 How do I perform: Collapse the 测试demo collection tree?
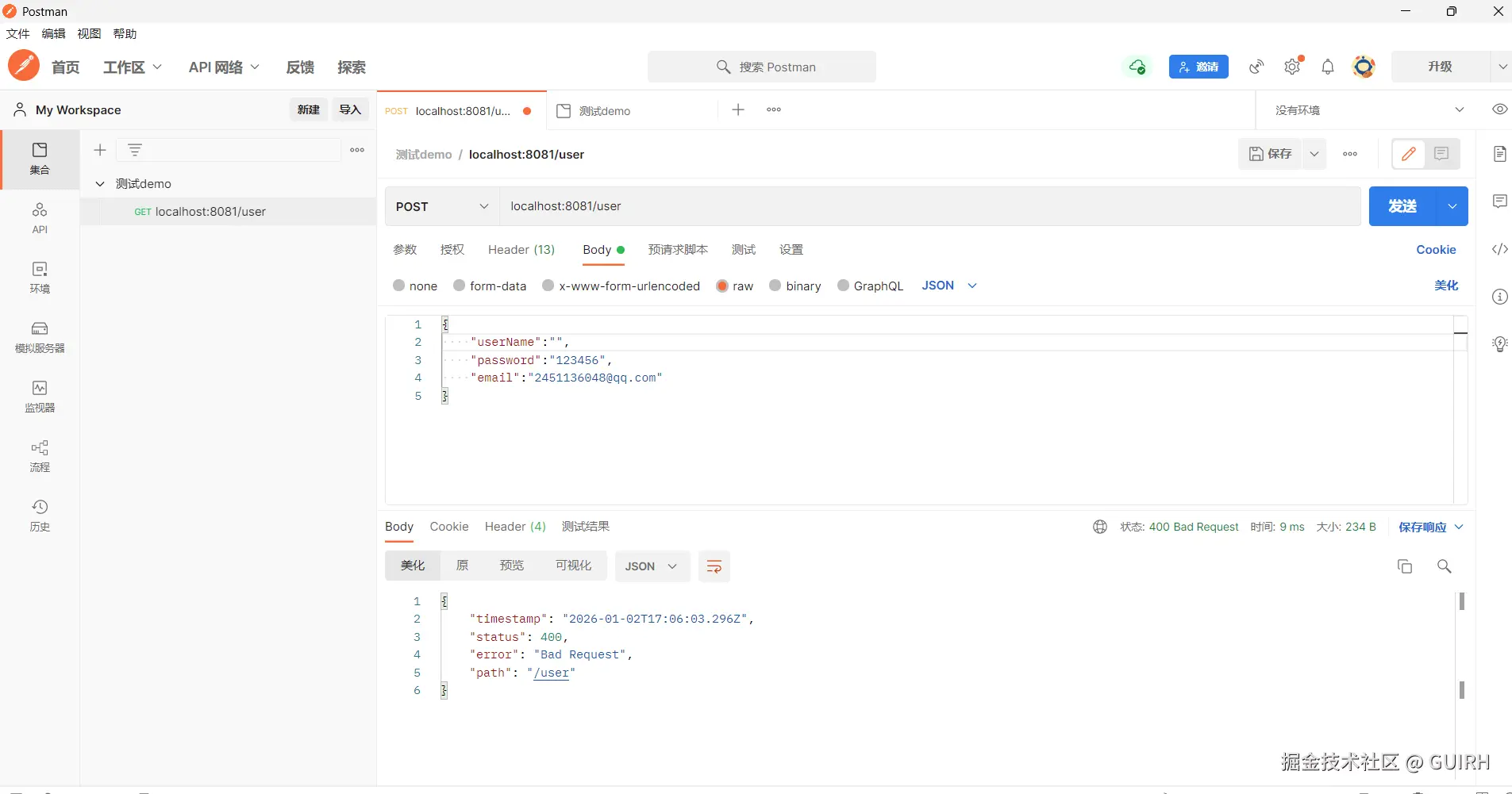pyautogui.click(x=100, y=184)
